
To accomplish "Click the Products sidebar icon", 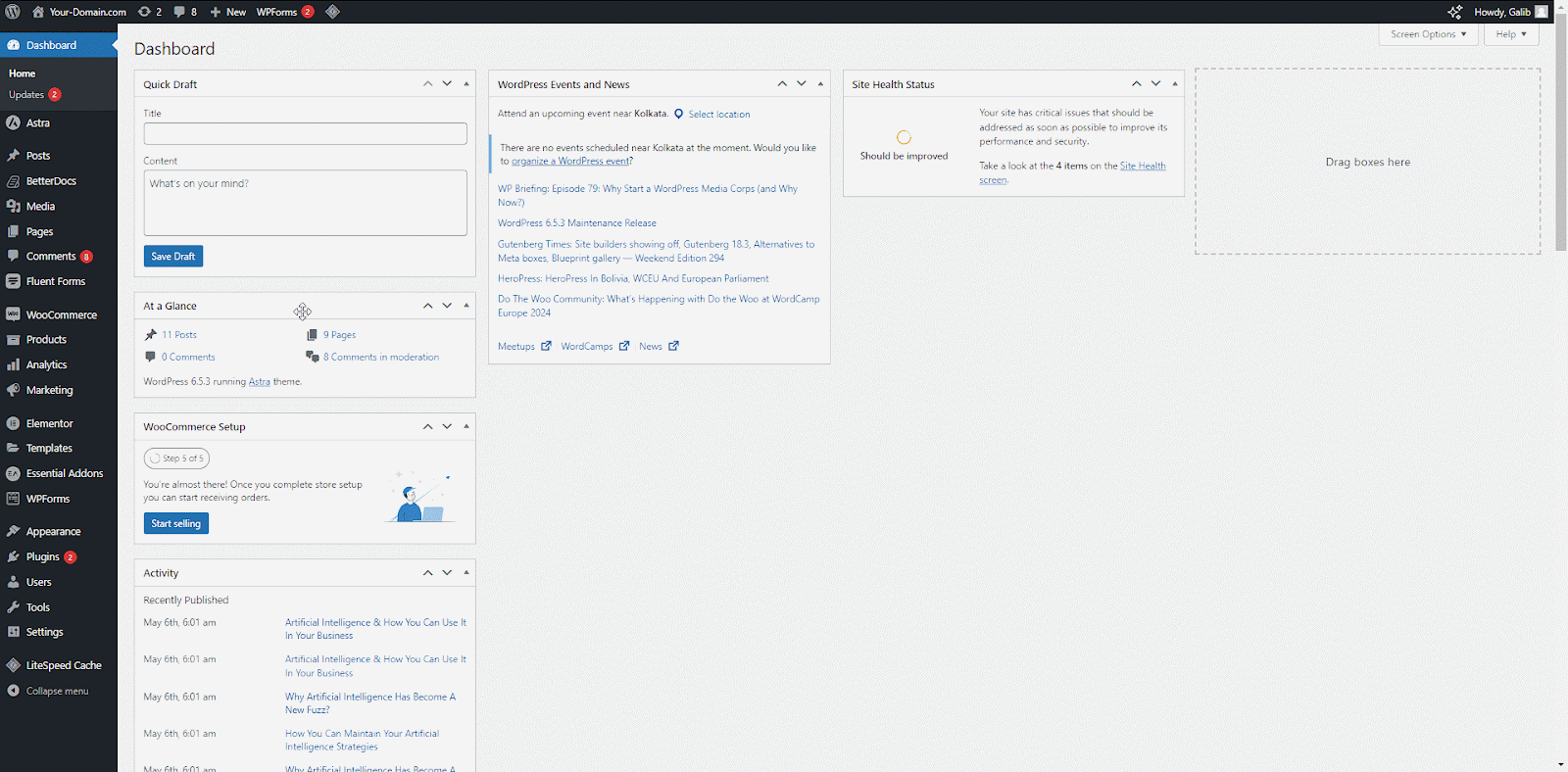I will pos(13,340).
